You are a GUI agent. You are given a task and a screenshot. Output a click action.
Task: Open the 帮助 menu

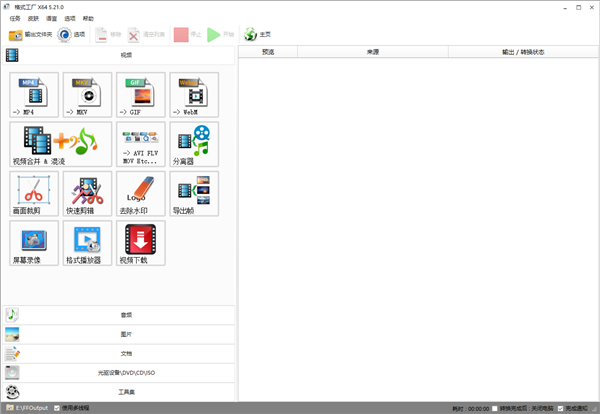click(88, 19)
